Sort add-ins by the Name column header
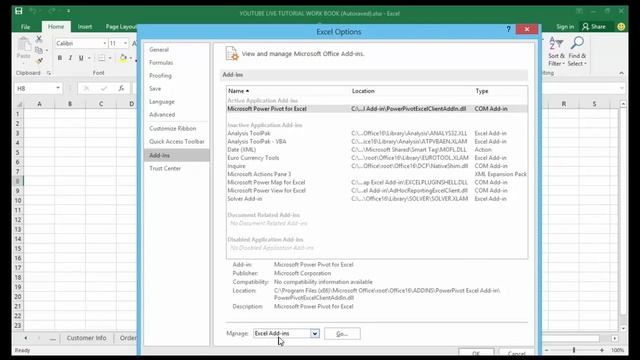 [x=288, y=91]
